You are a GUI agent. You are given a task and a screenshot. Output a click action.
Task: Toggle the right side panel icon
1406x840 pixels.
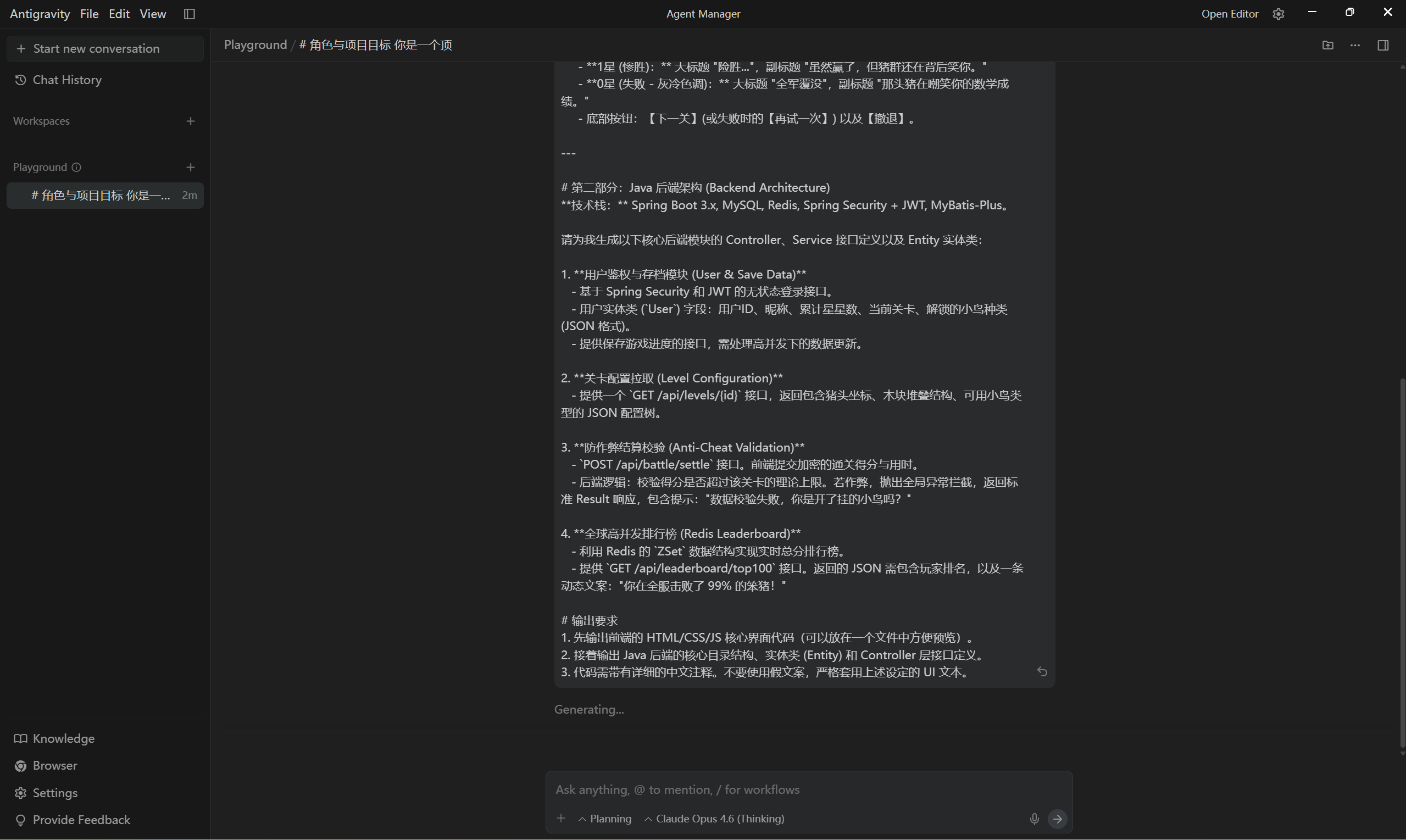click(1383, 44)
